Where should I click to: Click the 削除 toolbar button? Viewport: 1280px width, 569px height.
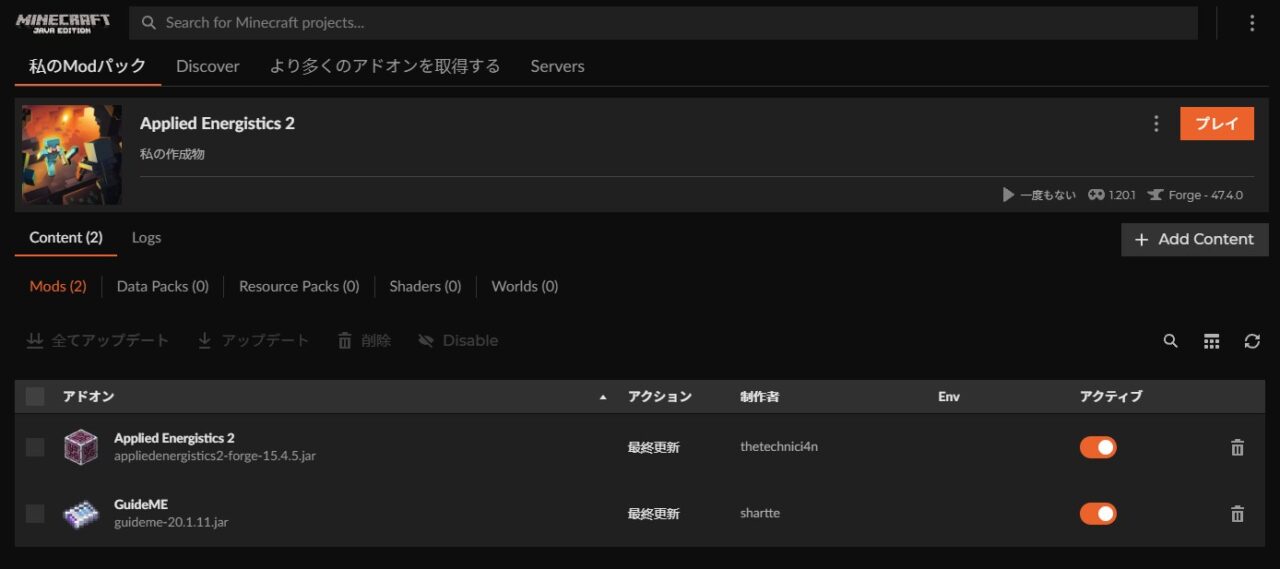coord(364,341)
